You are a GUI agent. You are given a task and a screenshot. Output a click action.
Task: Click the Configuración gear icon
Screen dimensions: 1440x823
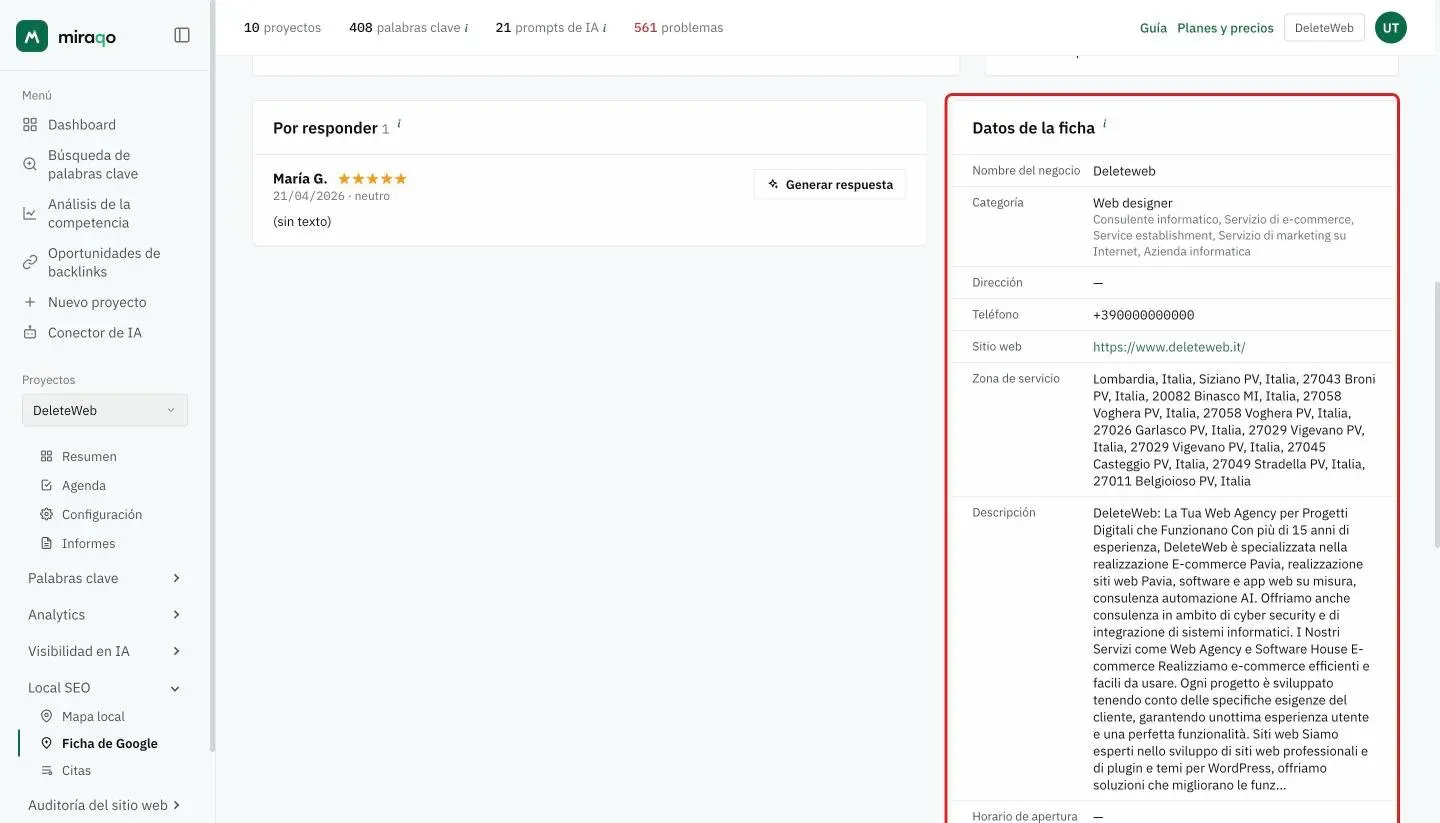[46, 514]
